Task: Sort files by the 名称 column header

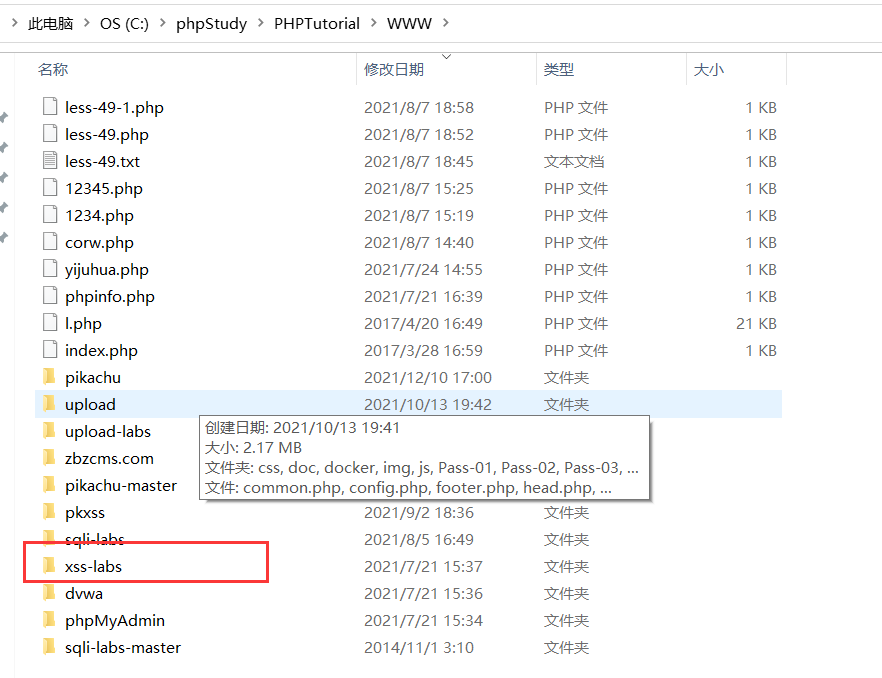Action: coord(51,70)
